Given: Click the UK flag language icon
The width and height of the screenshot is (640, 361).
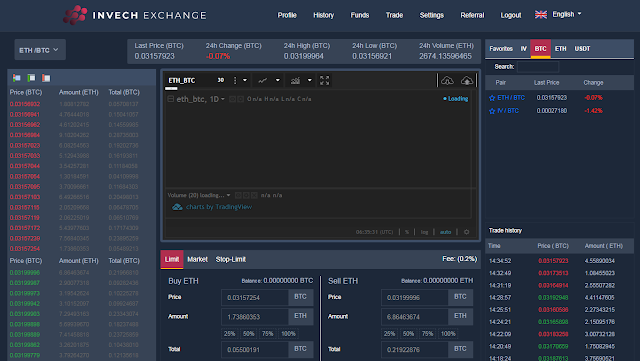Looking at the screenshot, I should 541,15.
